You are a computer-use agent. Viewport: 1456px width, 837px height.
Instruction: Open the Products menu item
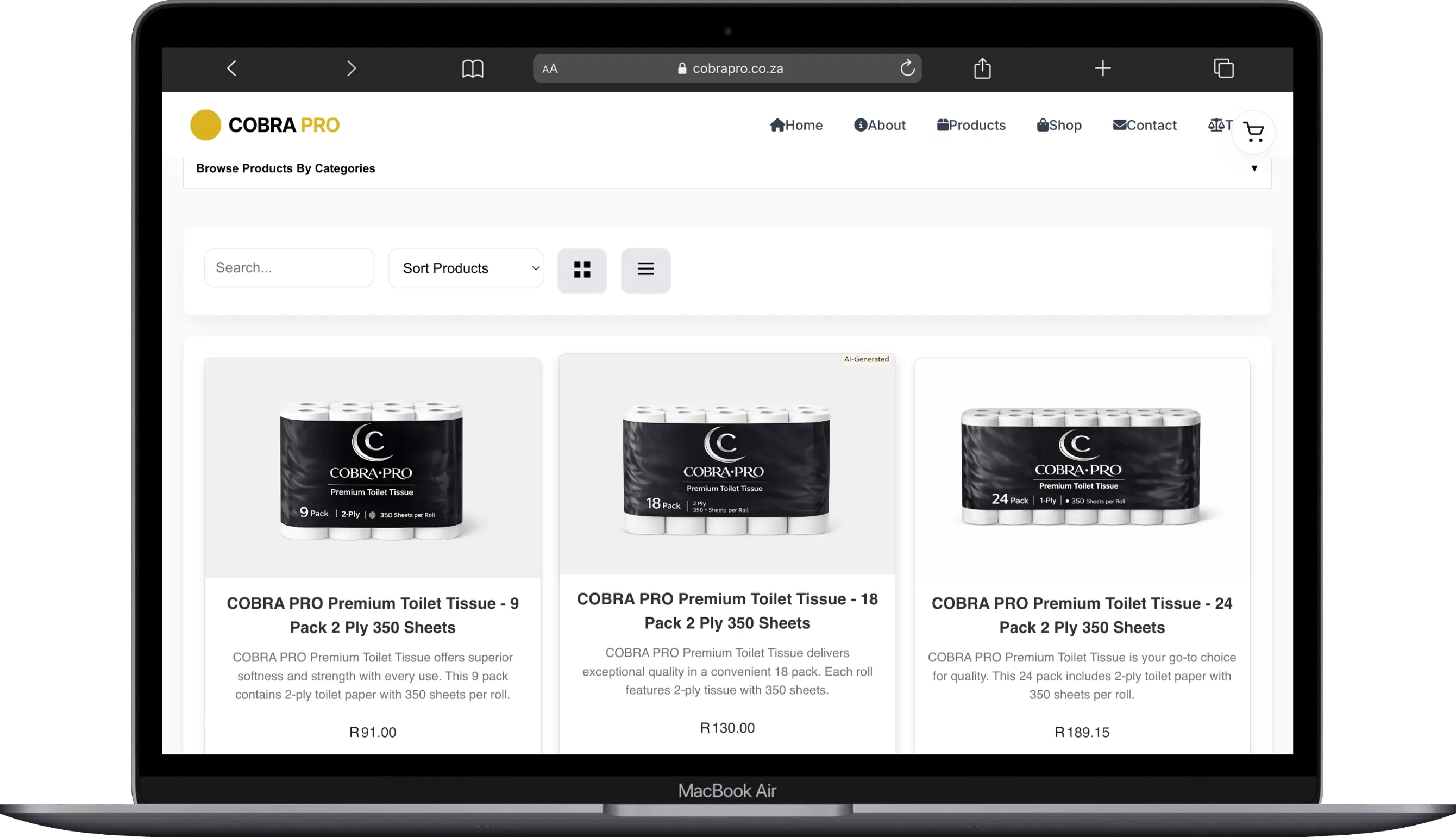pyautogui.click(x=971, y=125)
